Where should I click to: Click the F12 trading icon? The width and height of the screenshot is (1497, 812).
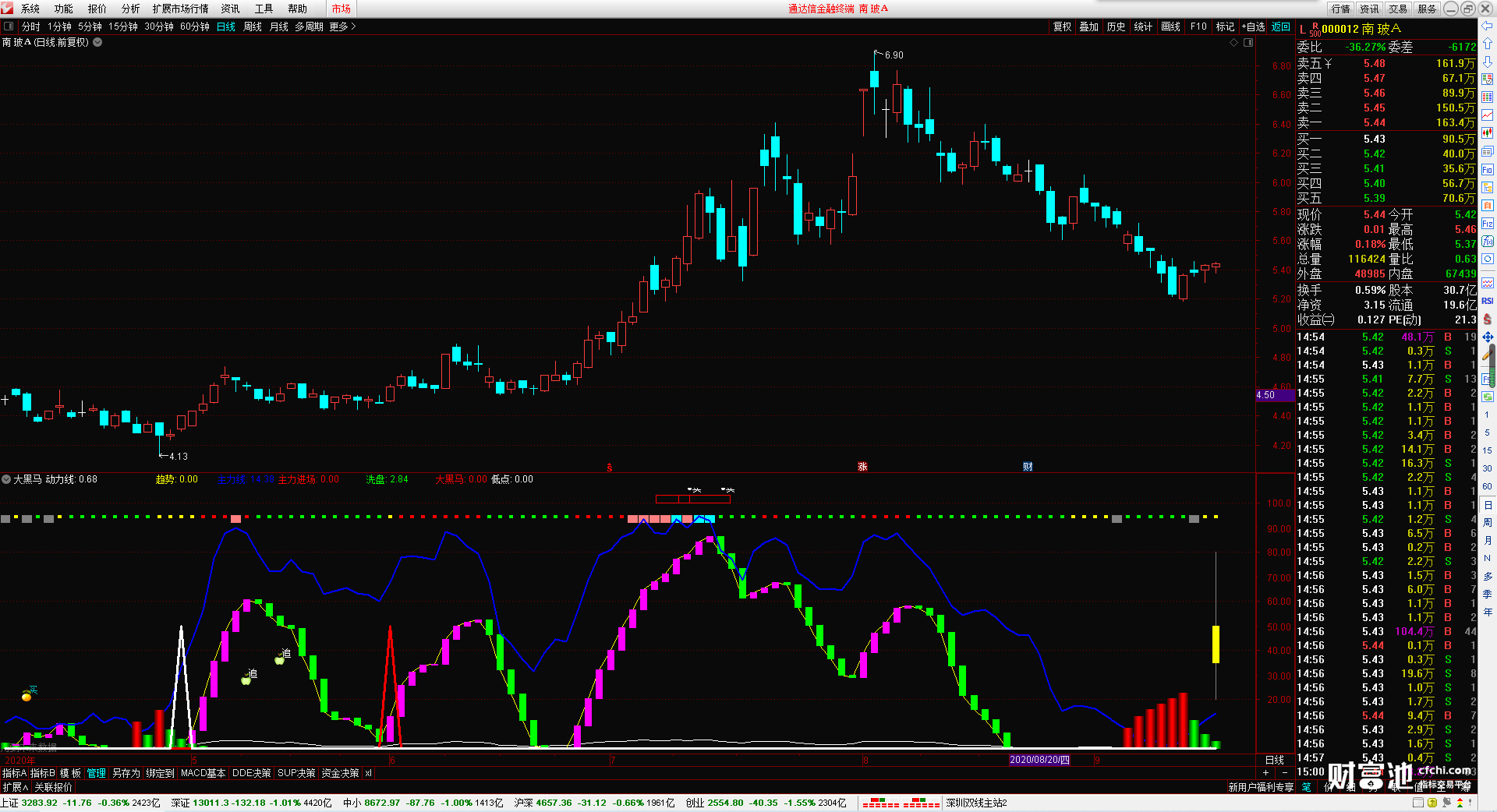click(1488, 224)
